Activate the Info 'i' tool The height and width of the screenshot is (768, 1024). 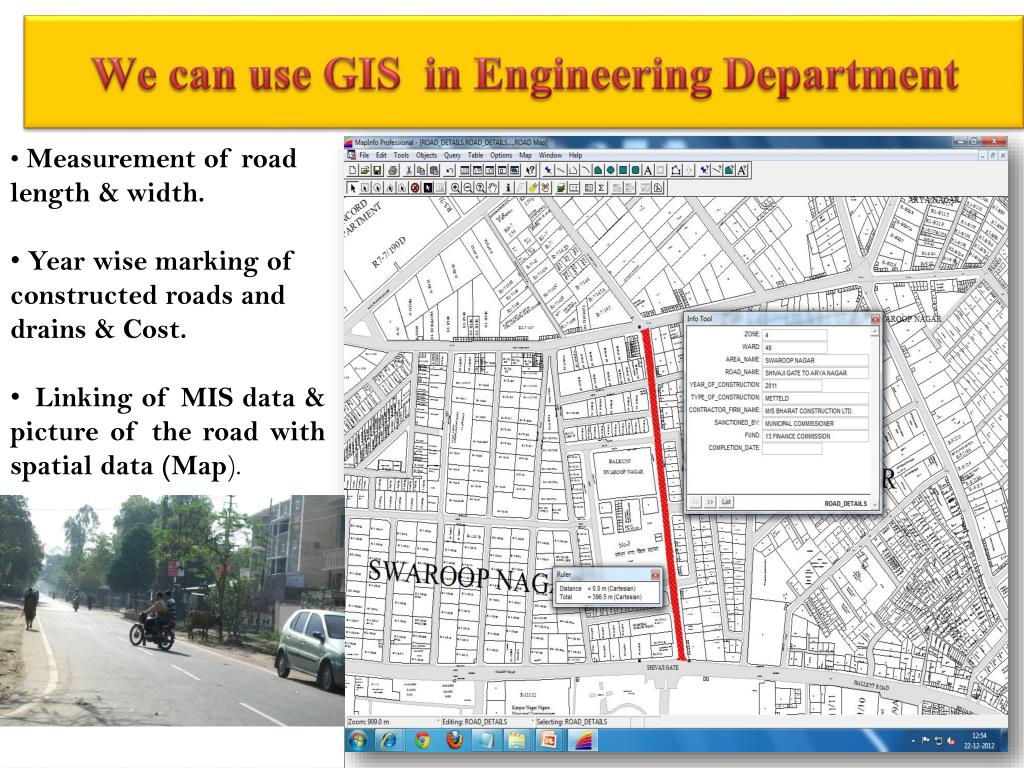[x=509, y=188]
